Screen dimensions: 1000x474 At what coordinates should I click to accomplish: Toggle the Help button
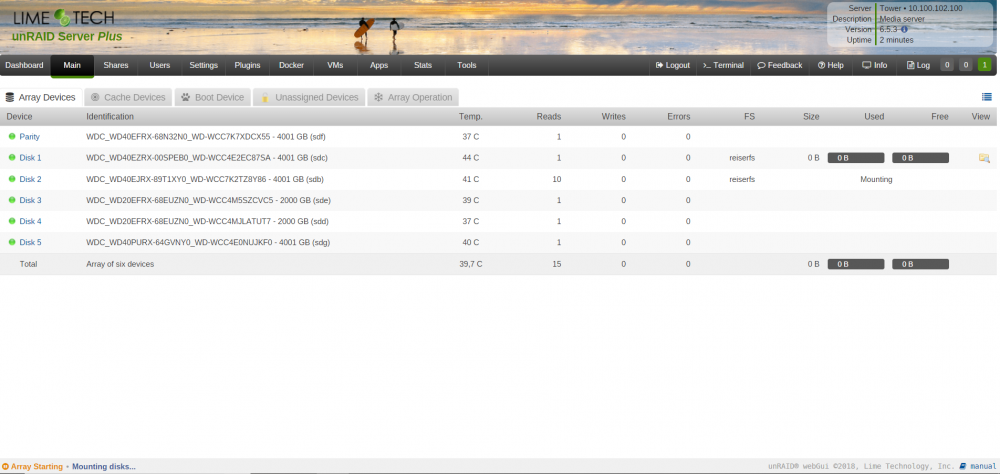click(831, 65)
